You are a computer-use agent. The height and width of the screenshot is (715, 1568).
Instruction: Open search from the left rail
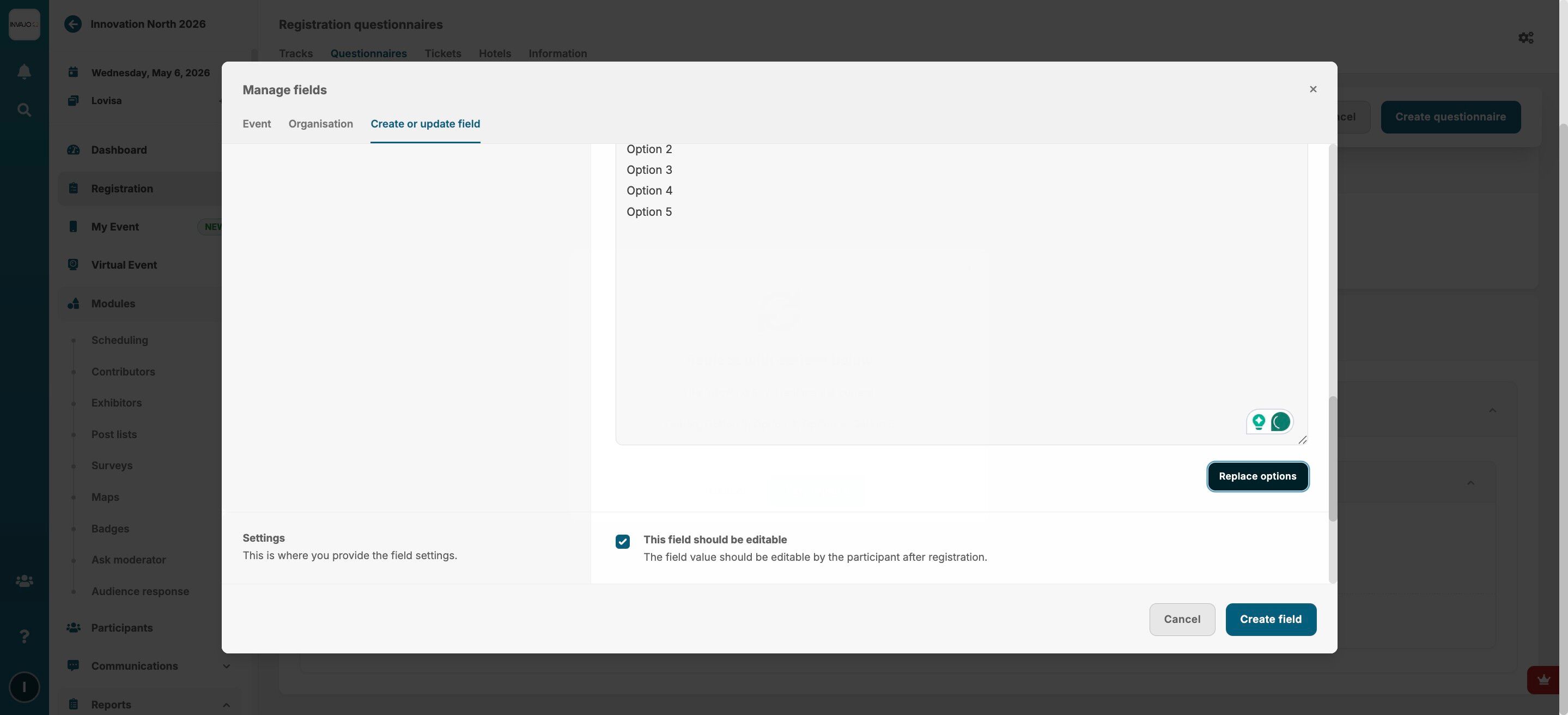24,110
